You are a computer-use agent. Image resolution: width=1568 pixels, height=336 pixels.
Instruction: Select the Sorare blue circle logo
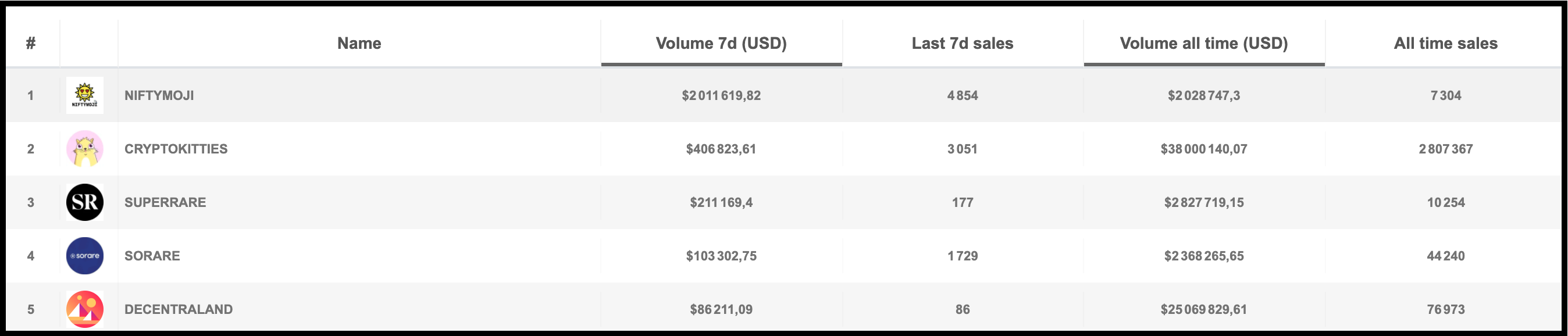coord(84,256)
